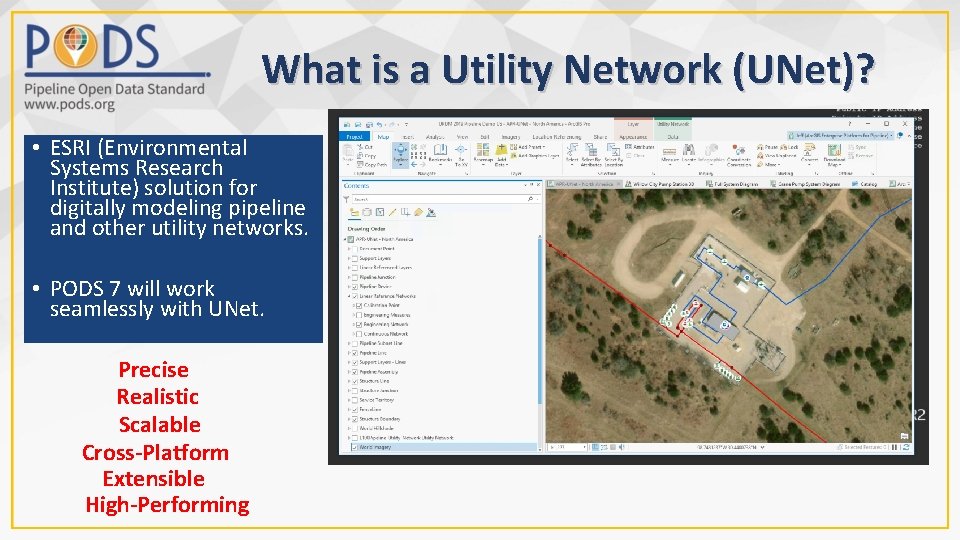Click View Unplaced labels button
This screenshot has height=540, width=960.
pos(776,156)
